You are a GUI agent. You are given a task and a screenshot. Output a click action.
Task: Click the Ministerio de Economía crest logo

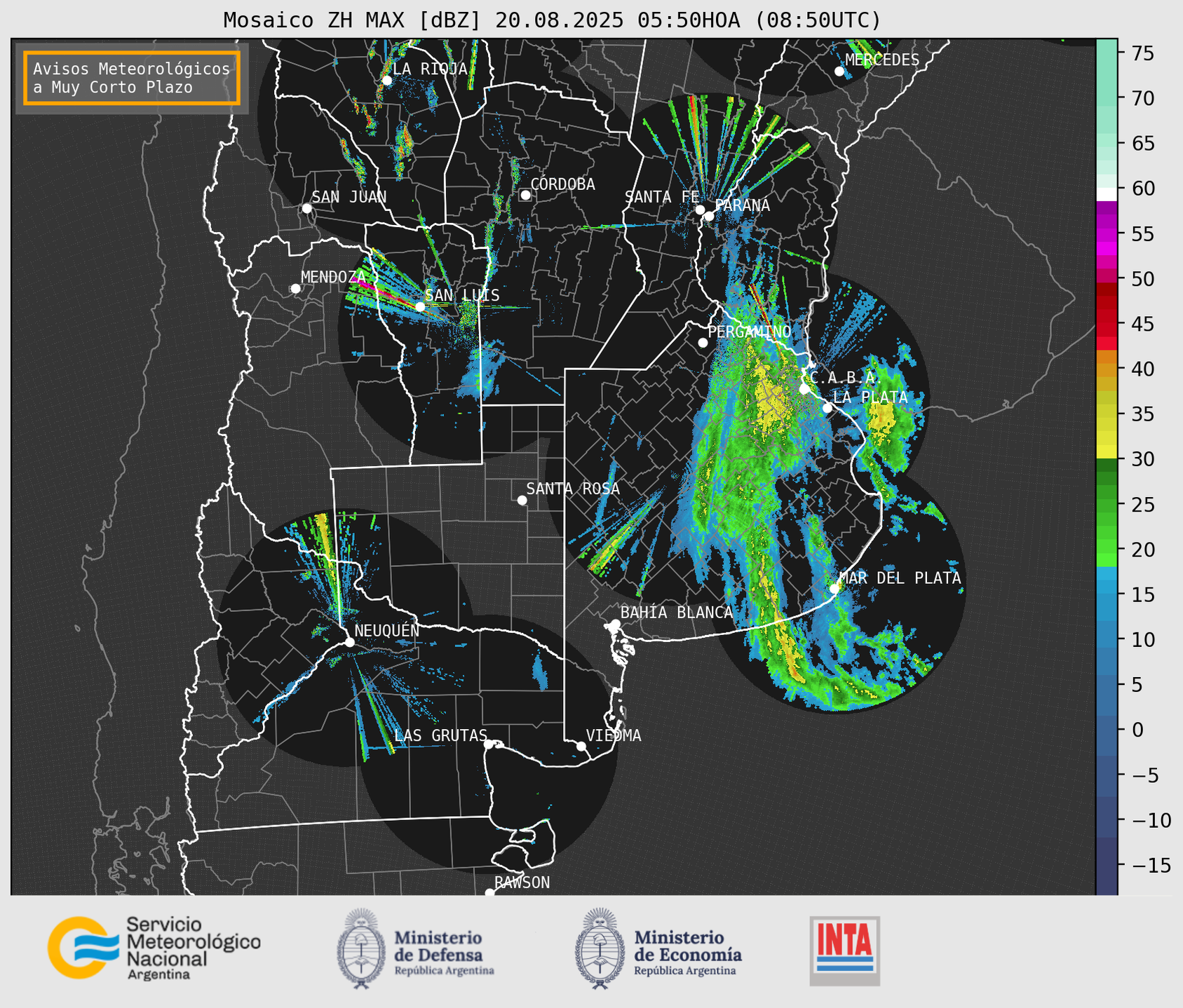[x=600, y=948]
